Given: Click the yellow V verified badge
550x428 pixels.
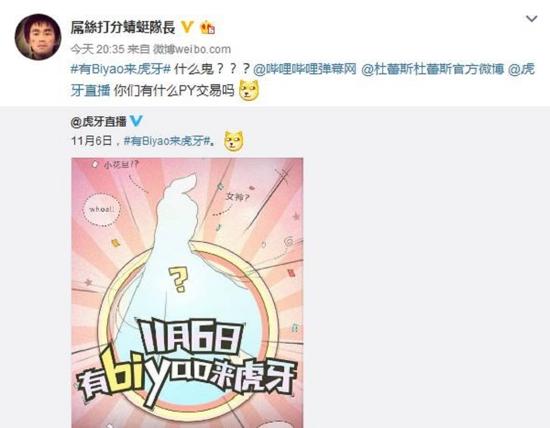Looking at the screenshot, I should pos(187,27).
